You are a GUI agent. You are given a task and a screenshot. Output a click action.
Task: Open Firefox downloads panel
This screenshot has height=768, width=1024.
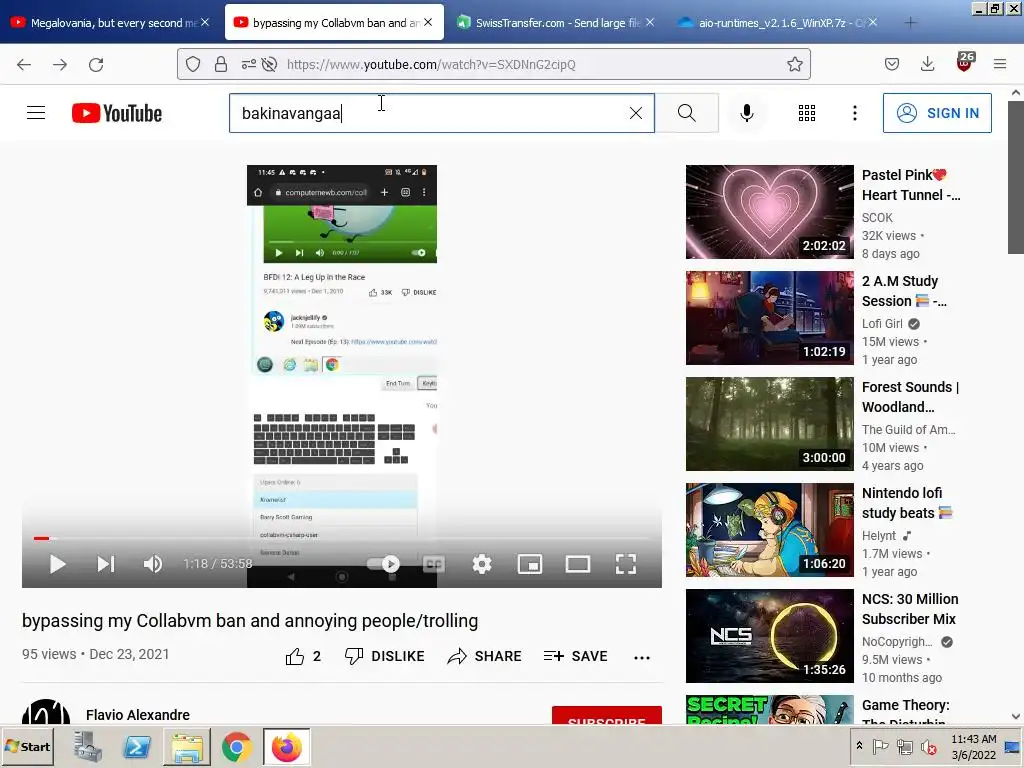point(927,64)
